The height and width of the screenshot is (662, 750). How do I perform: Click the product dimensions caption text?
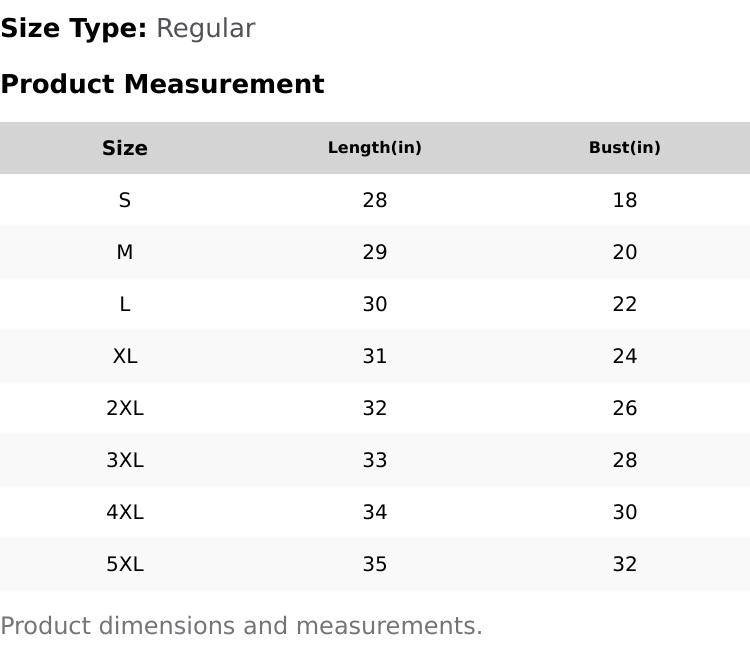241,626
